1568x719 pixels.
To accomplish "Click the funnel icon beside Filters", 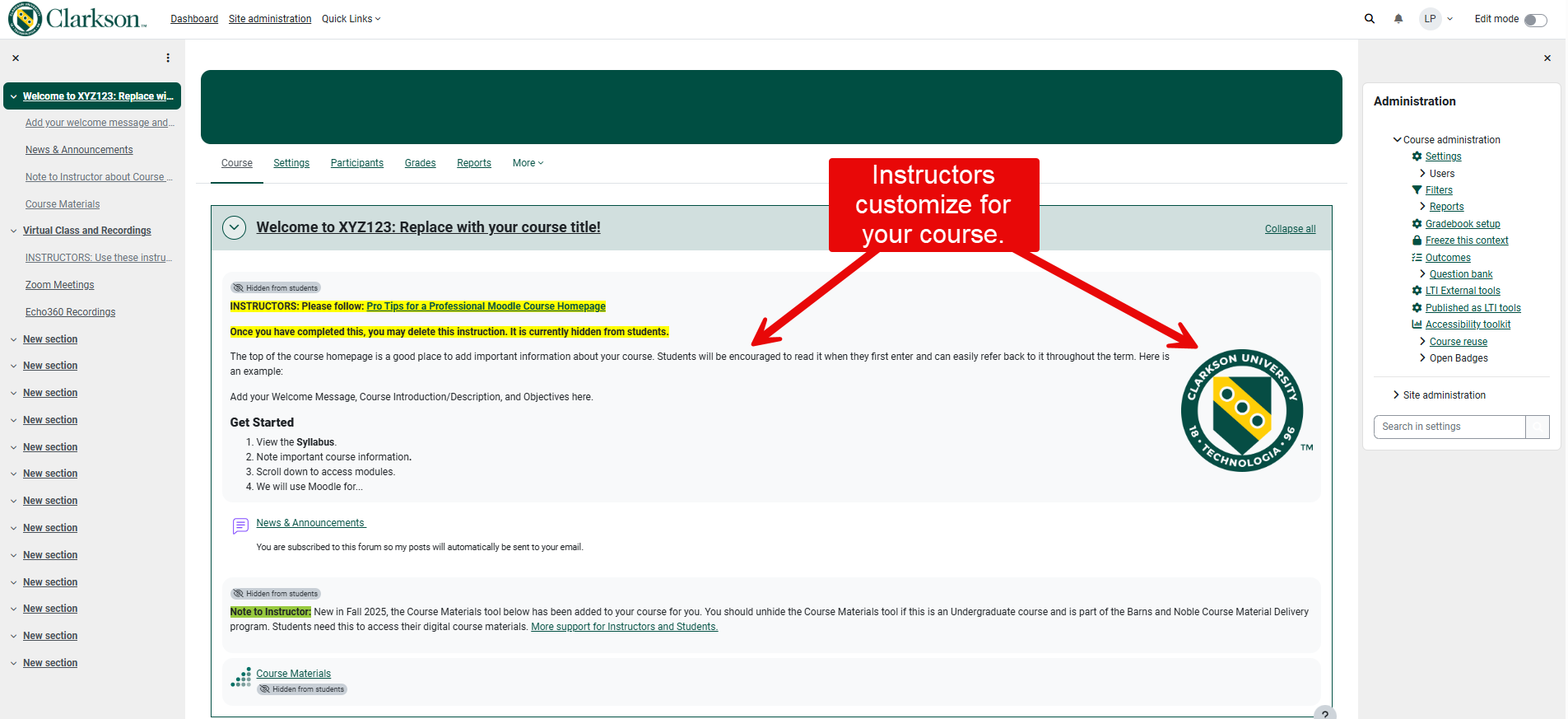I will [x=1417, y=190].
